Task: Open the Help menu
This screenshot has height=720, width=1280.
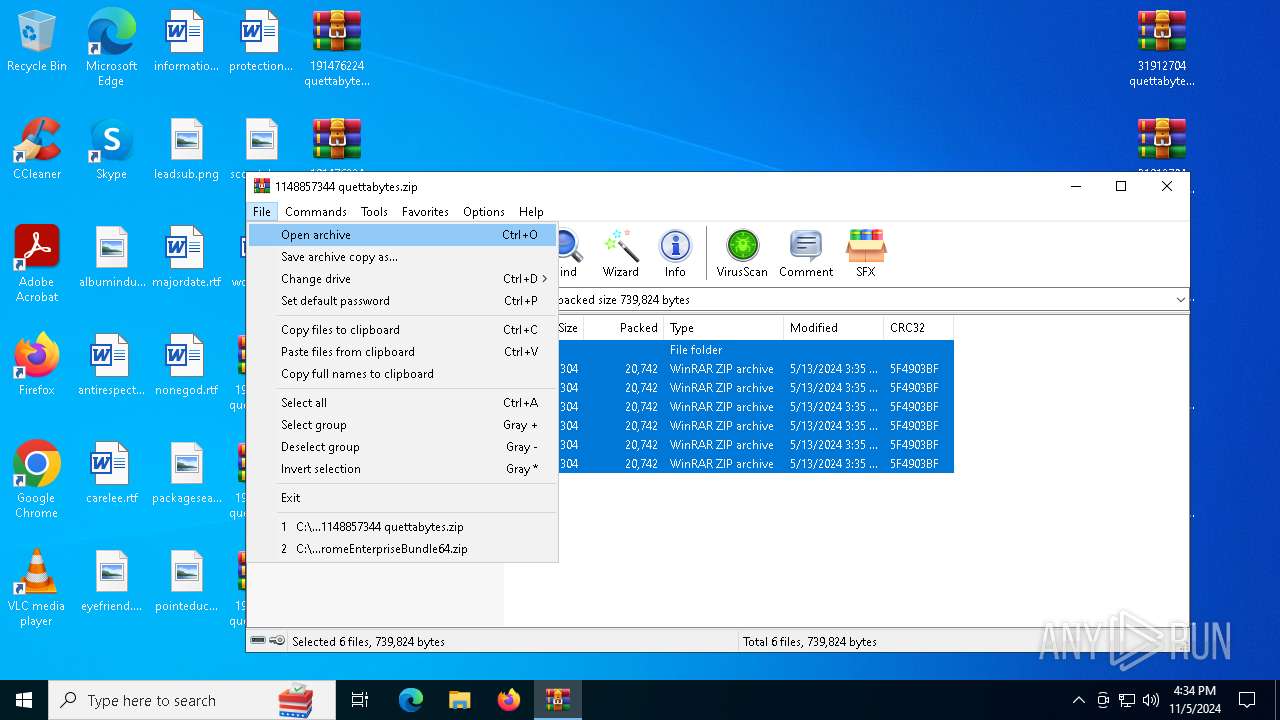Action: (531, 212)
